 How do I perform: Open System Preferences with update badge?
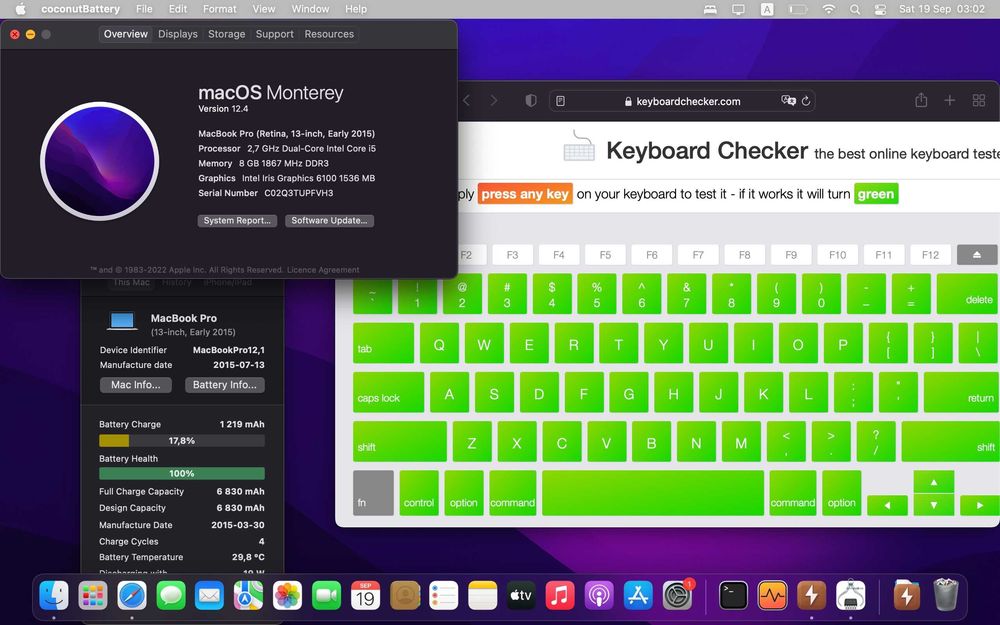tap(677, 596)
